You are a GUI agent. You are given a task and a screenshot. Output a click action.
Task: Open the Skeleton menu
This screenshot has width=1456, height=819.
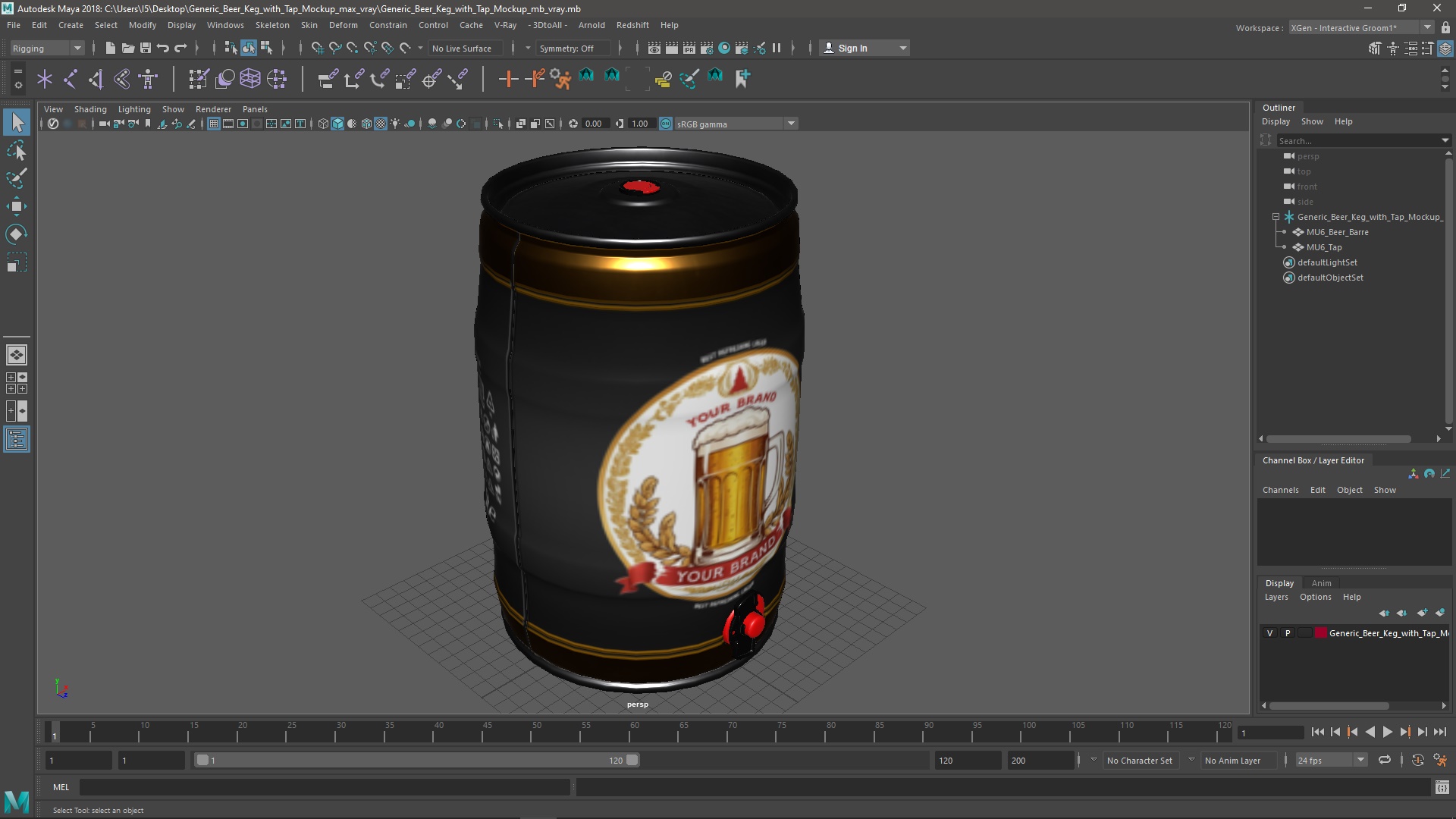click(x=271, y=25)
